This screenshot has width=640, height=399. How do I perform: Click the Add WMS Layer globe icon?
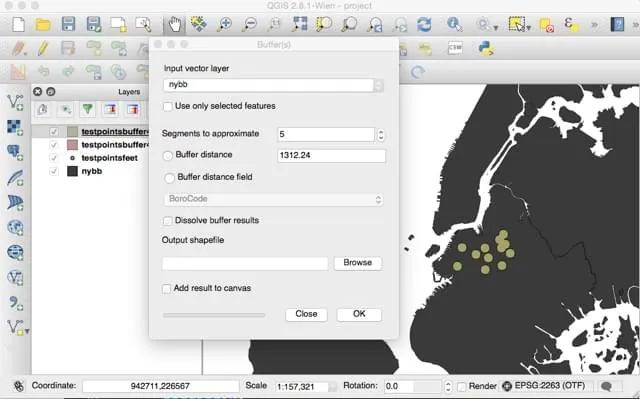tap(15, 228)
